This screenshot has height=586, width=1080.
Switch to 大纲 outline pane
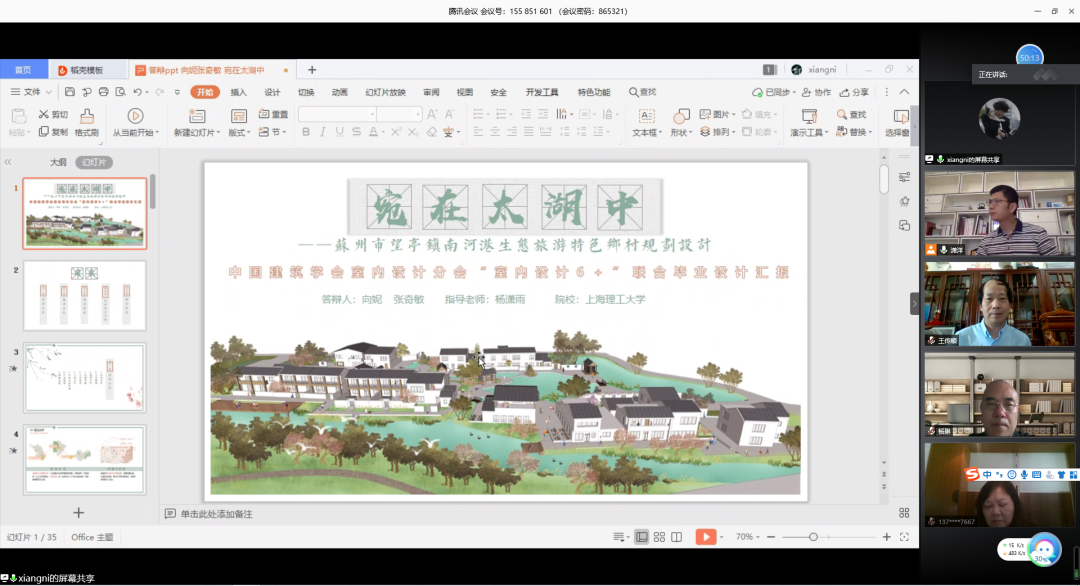(58, 163)
